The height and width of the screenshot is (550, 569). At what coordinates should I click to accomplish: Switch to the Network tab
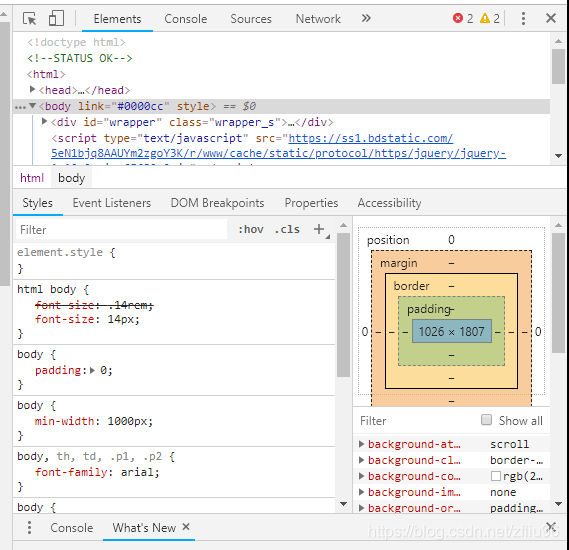[x=318, y=19]
